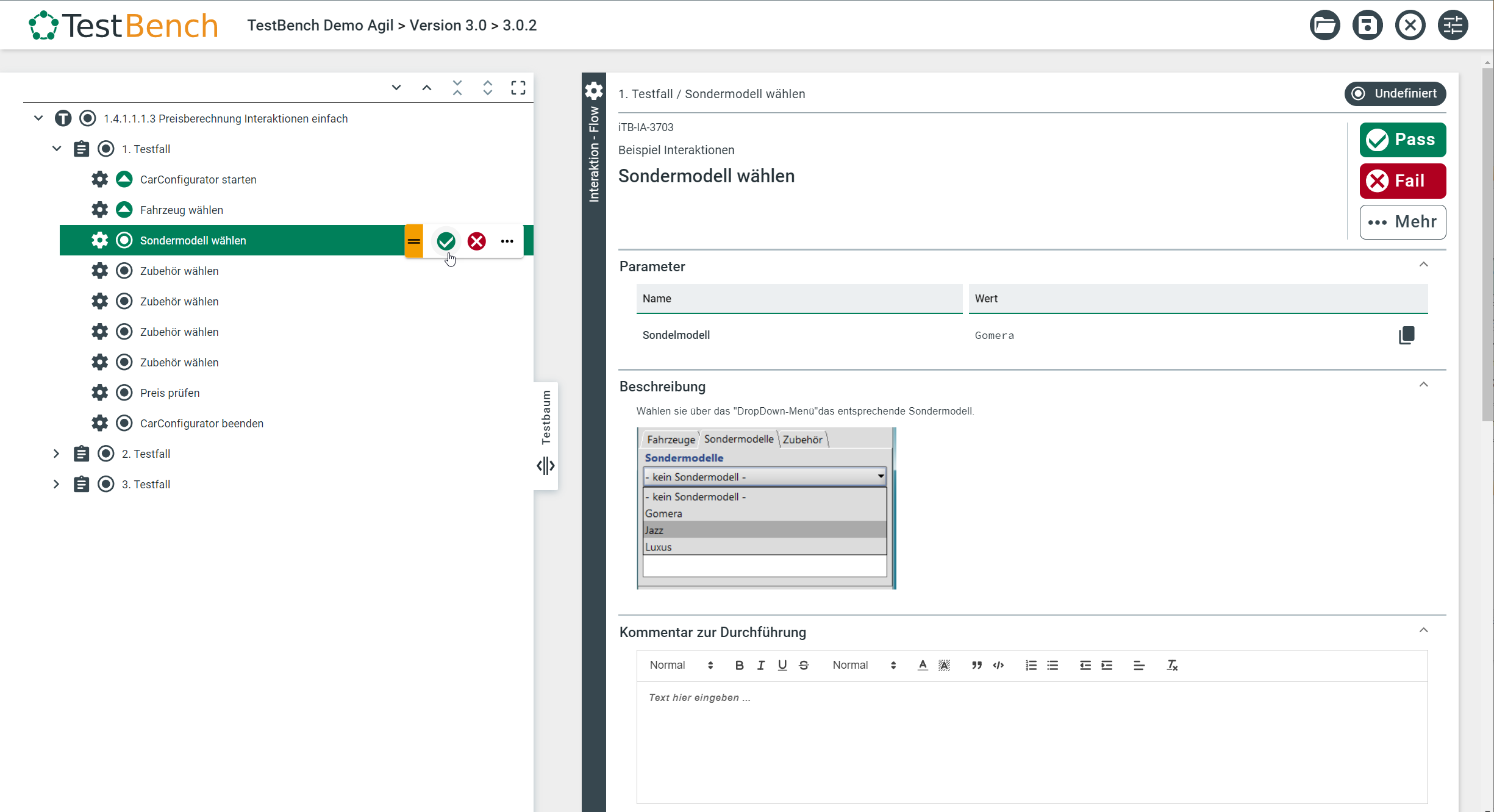
Task: Click the page vertical scrollbar
Action: point(1488,244)
